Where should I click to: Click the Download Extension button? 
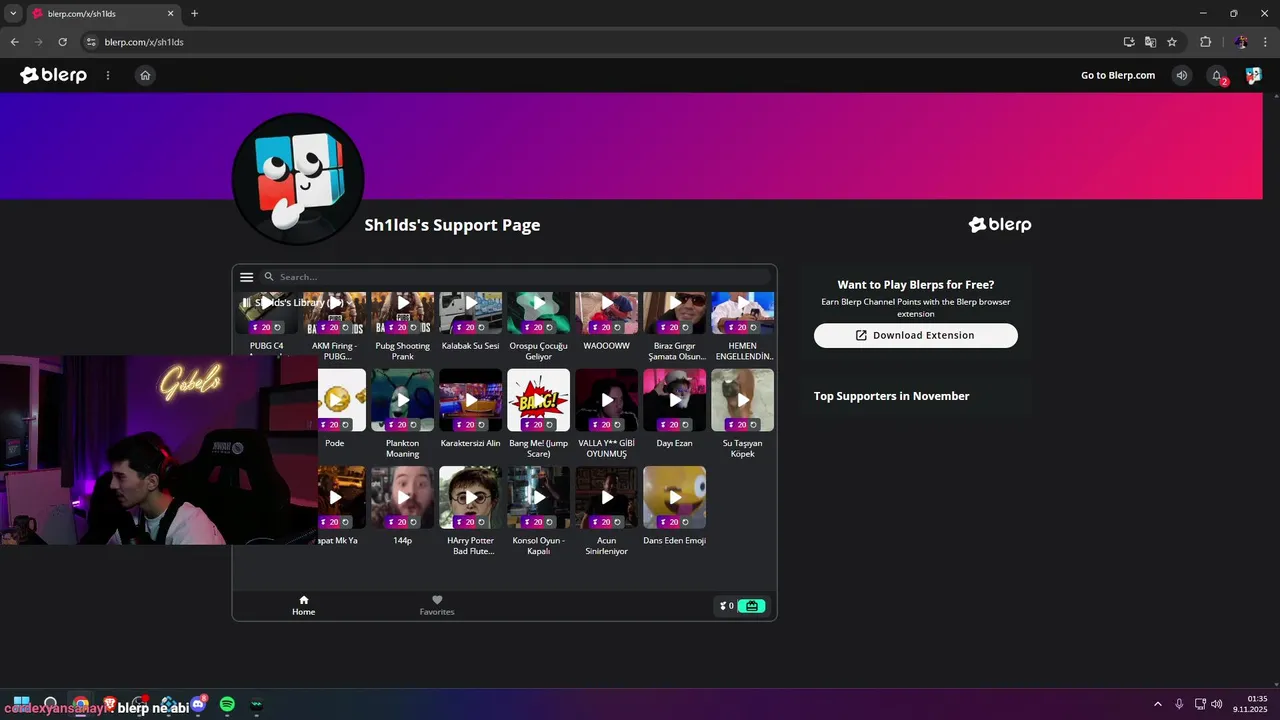click(916, 335)
